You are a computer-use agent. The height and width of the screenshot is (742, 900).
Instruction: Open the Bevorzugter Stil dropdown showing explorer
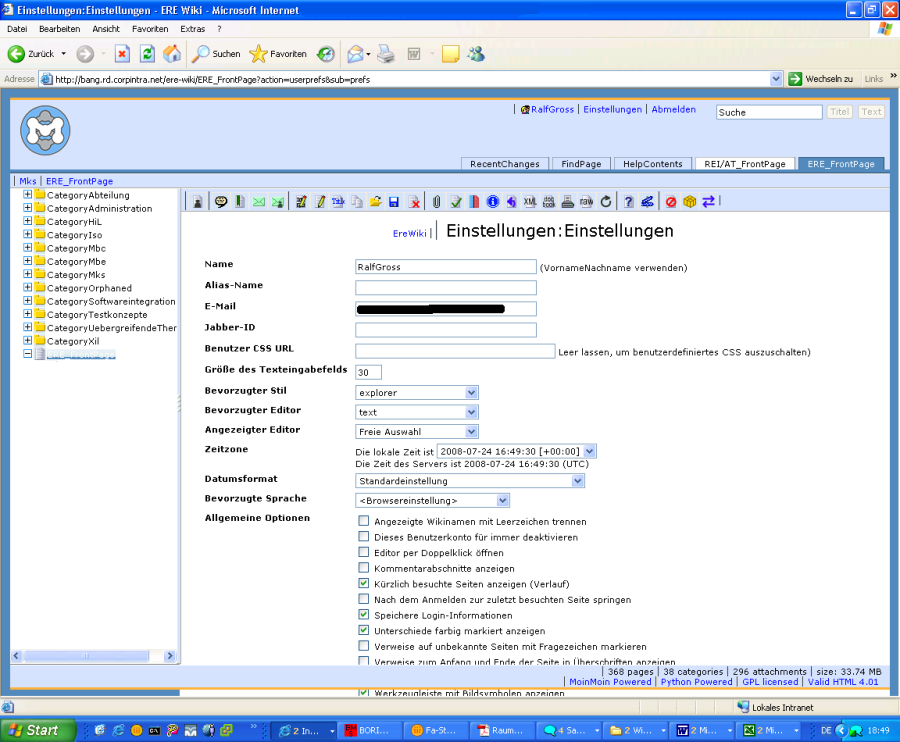pyautogui.click(x=417, y=393)
